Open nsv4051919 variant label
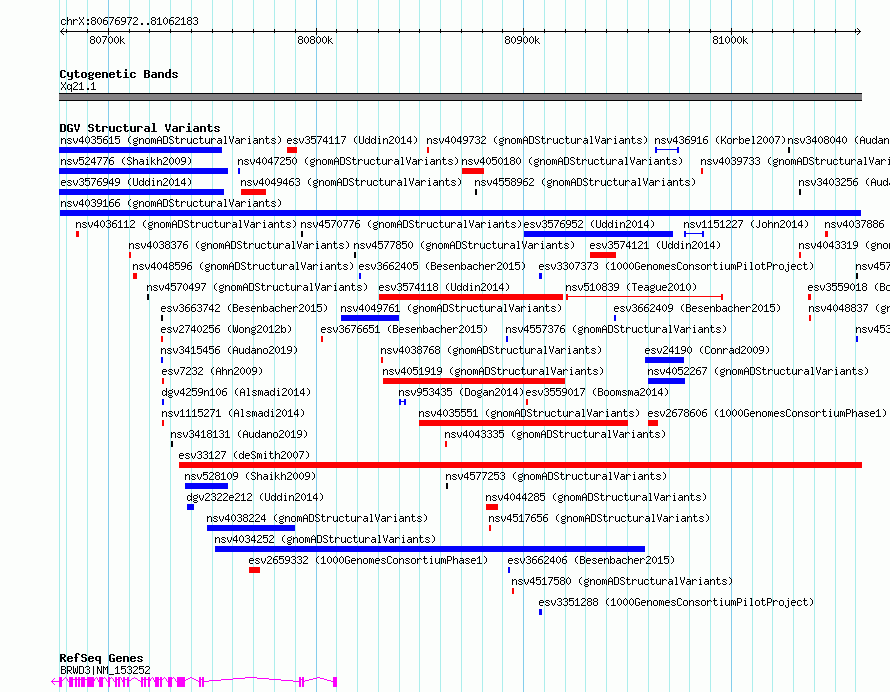890x692 pixels. coord(493,371)
